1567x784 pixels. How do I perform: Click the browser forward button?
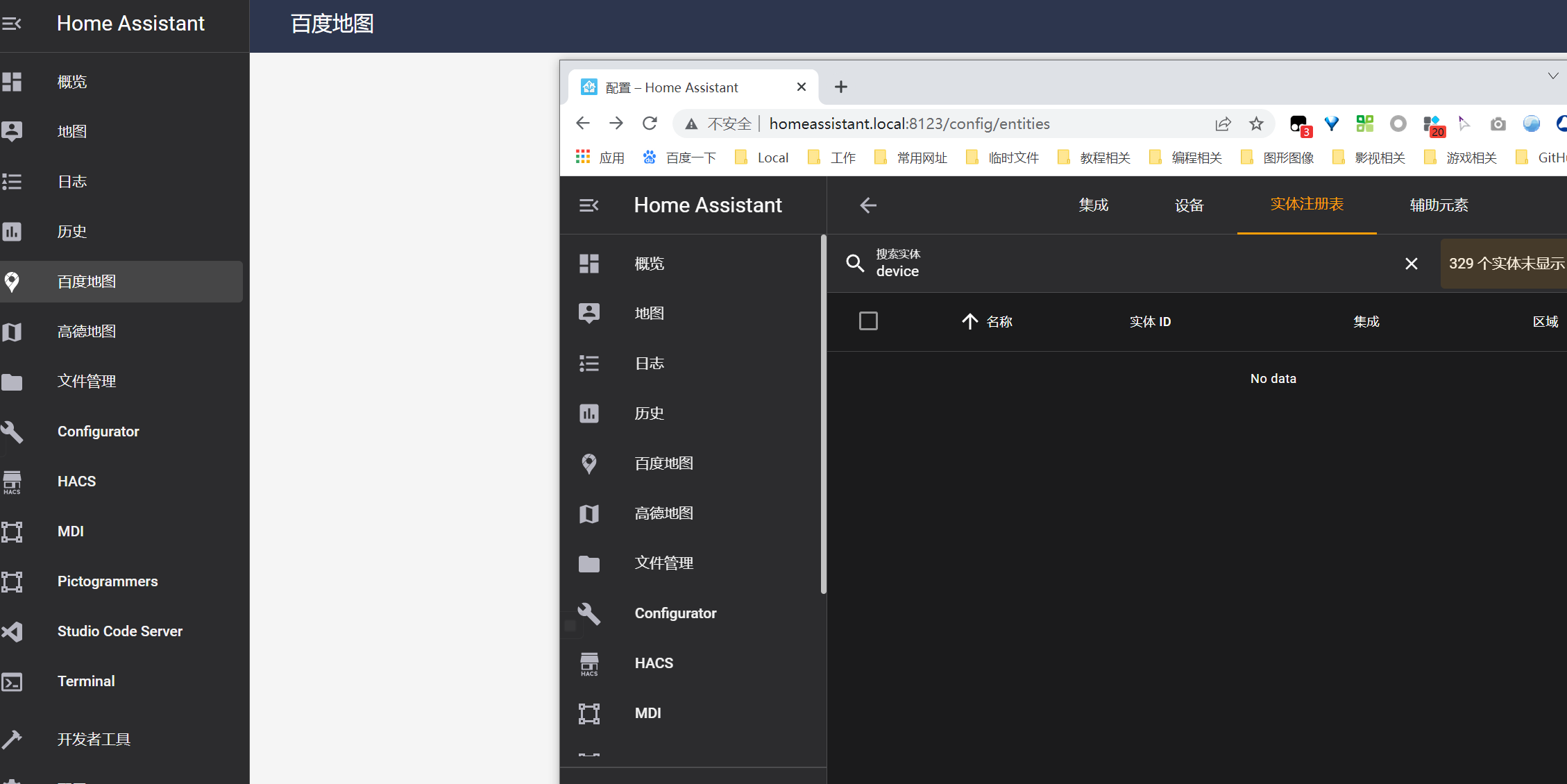[616, 123]
